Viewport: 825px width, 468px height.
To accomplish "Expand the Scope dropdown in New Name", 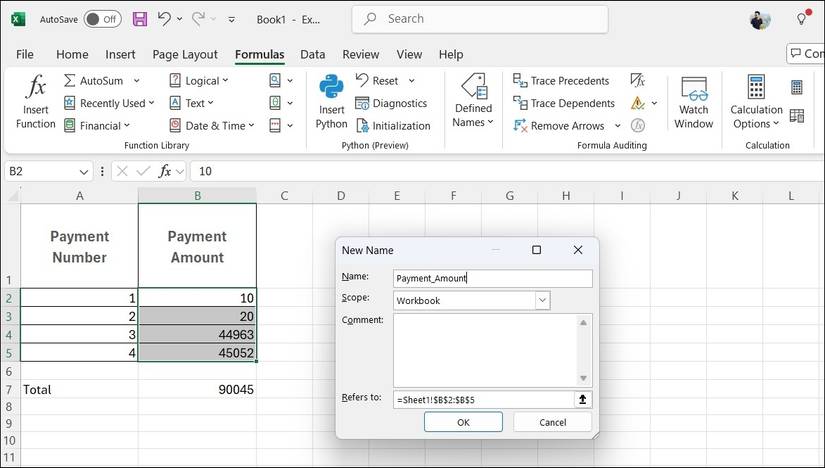I will coord(542,300).
